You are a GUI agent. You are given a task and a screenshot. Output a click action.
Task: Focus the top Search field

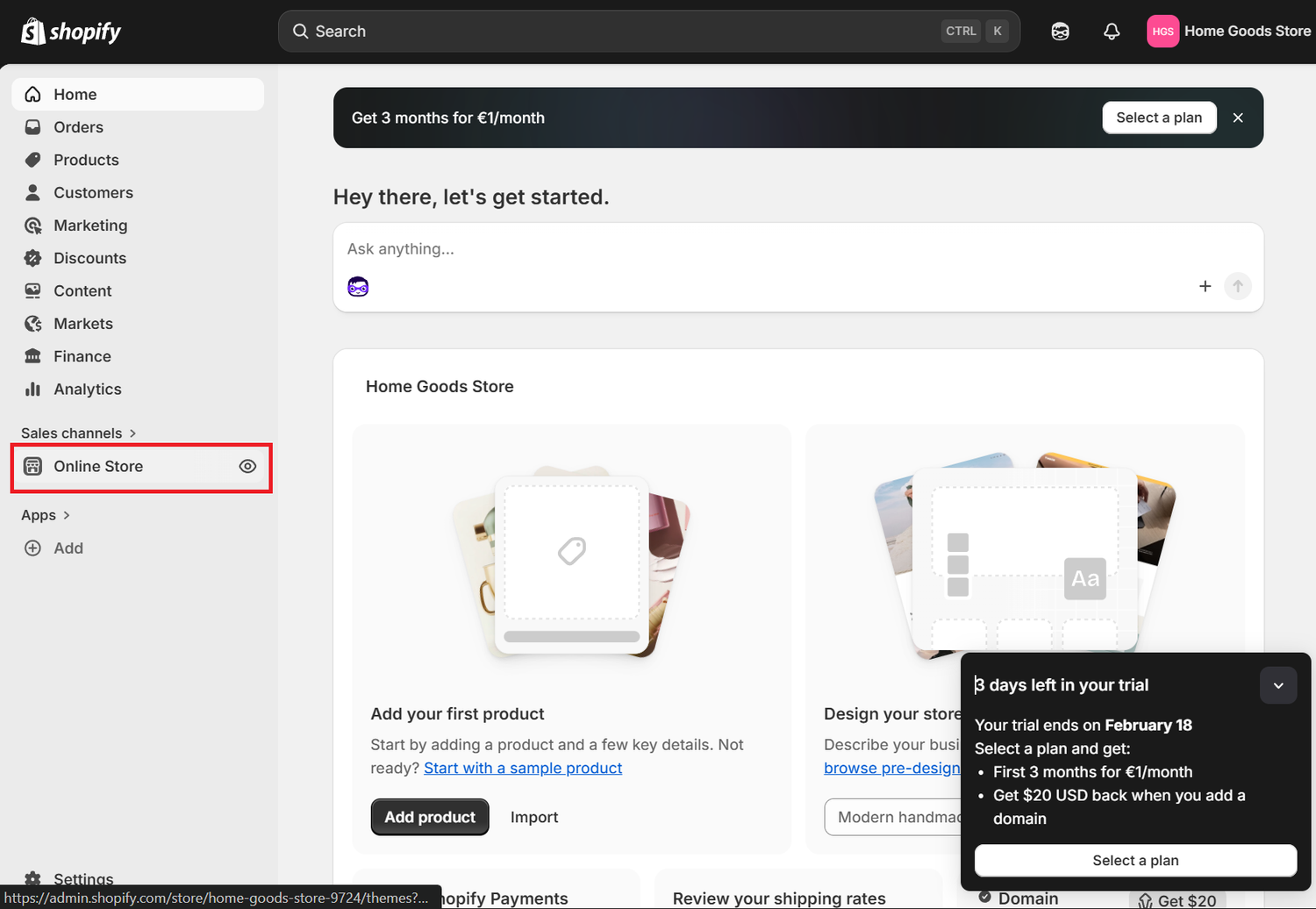614,32
